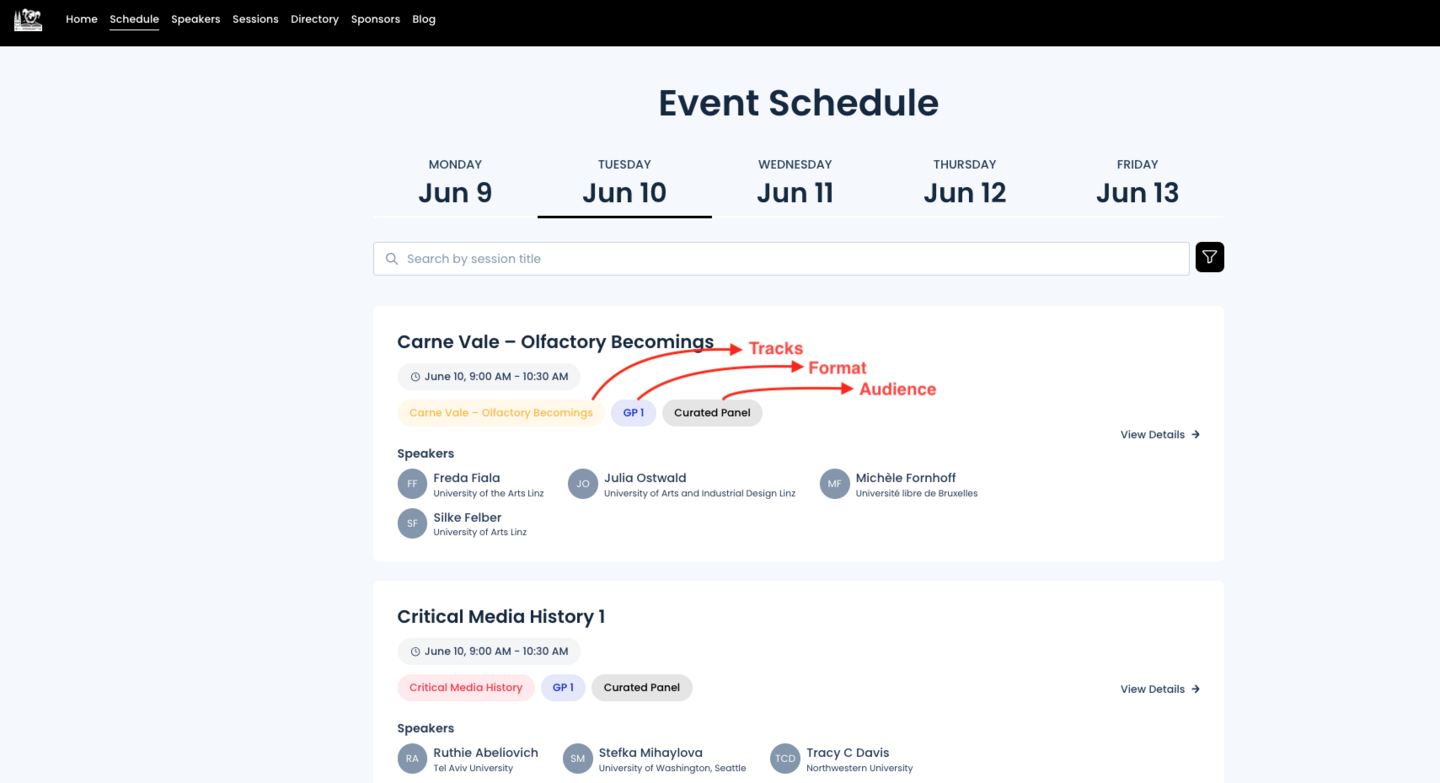Switch to Wednesday Jun 11 tab
Screen dimensions: 1440x783
click(795, 182)
